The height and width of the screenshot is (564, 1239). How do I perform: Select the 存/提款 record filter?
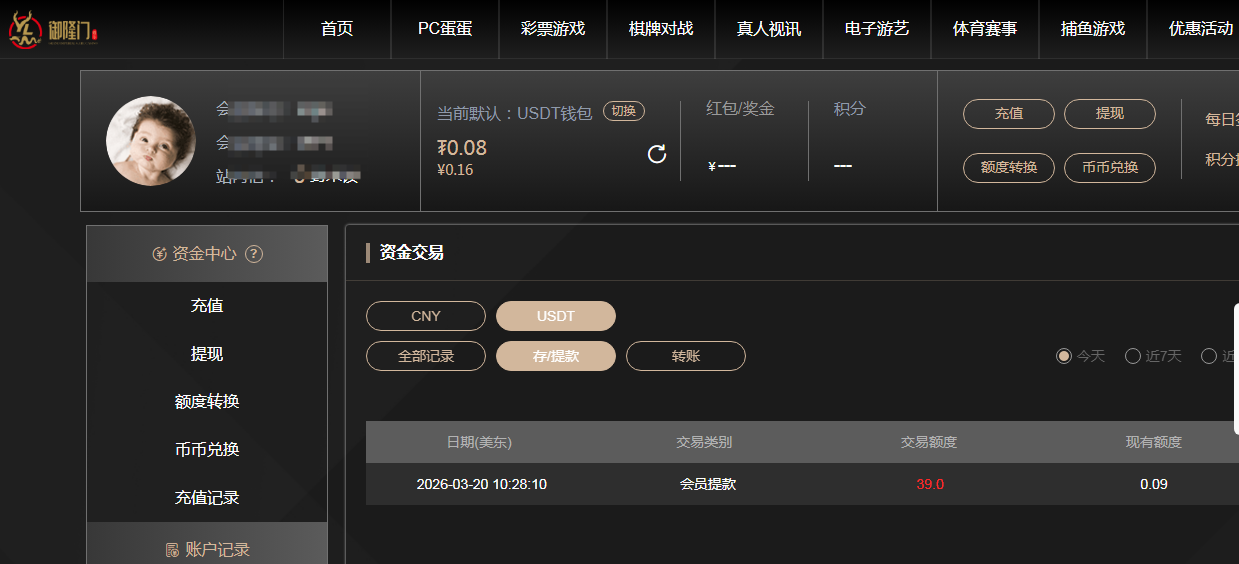click(556, 356)
